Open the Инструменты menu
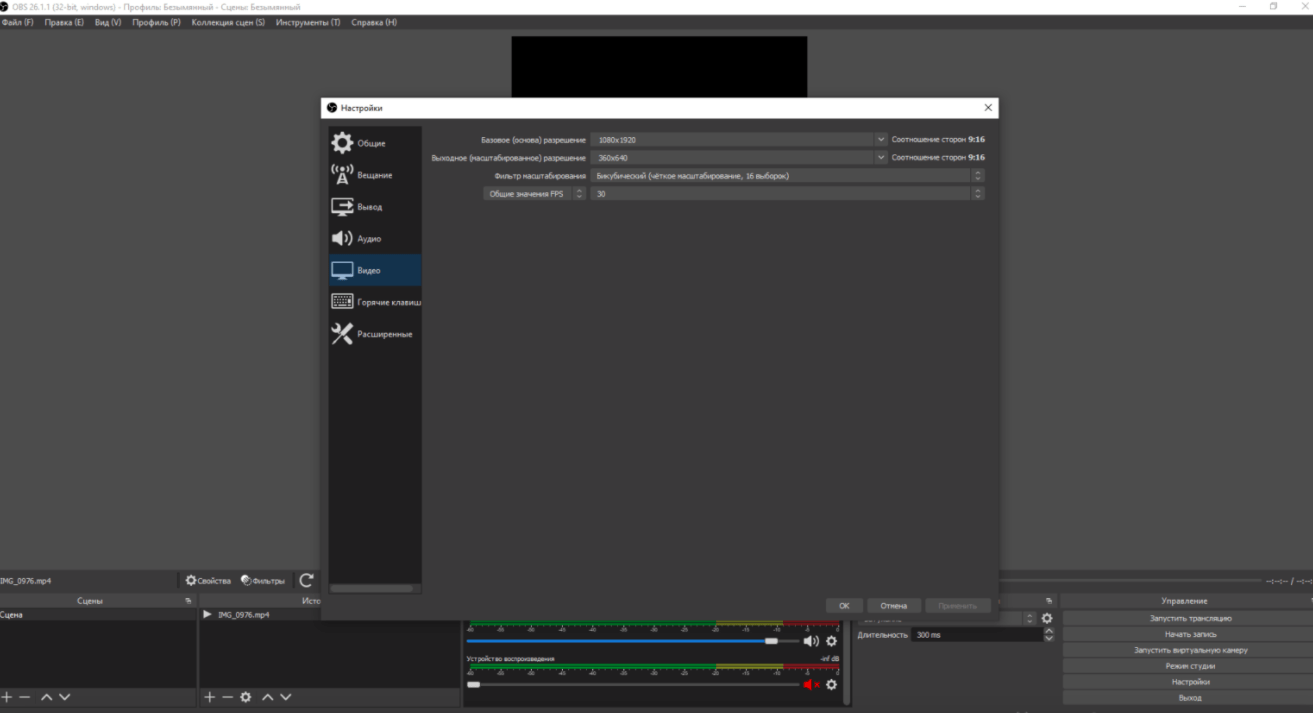 [x=307, y=22]
